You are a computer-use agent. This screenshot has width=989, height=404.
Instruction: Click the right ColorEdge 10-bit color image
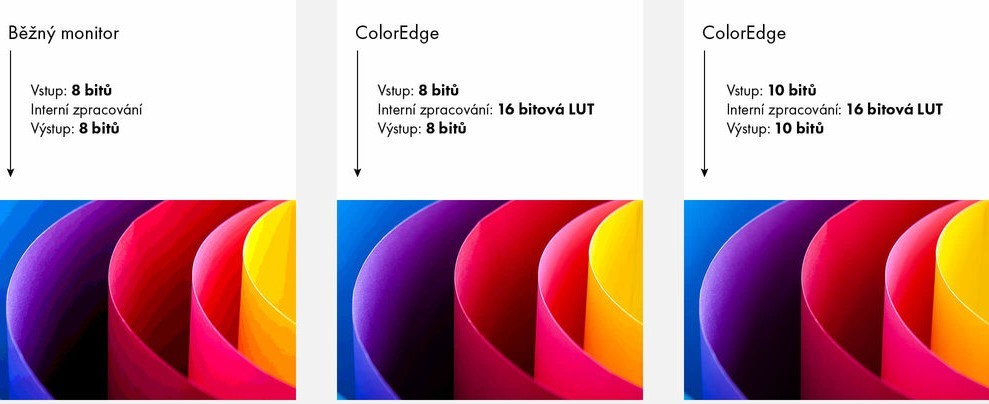(x=836, y=299)
